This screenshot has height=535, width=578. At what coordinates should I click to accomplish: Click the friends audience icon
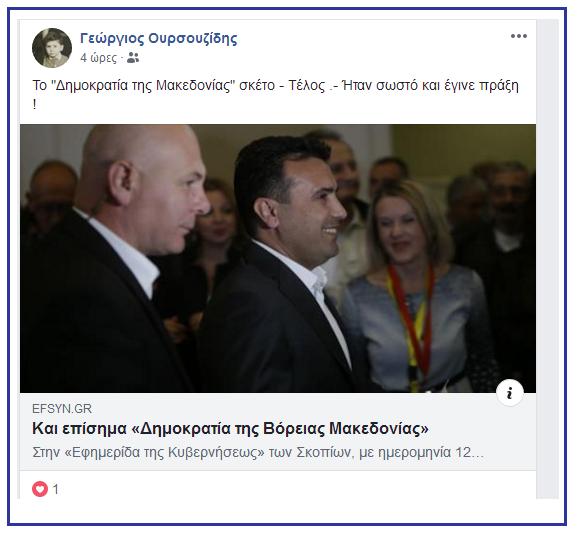(133, 58)
